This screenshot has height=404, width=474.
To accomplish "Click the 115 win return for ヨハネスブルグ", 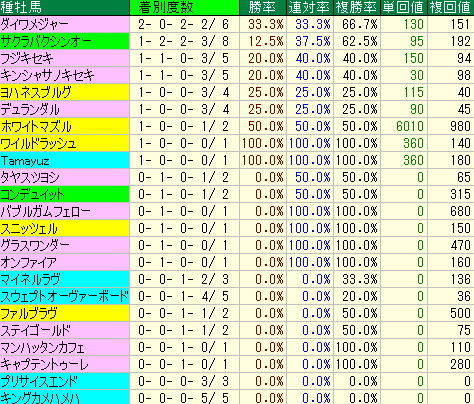I will 413,92.
